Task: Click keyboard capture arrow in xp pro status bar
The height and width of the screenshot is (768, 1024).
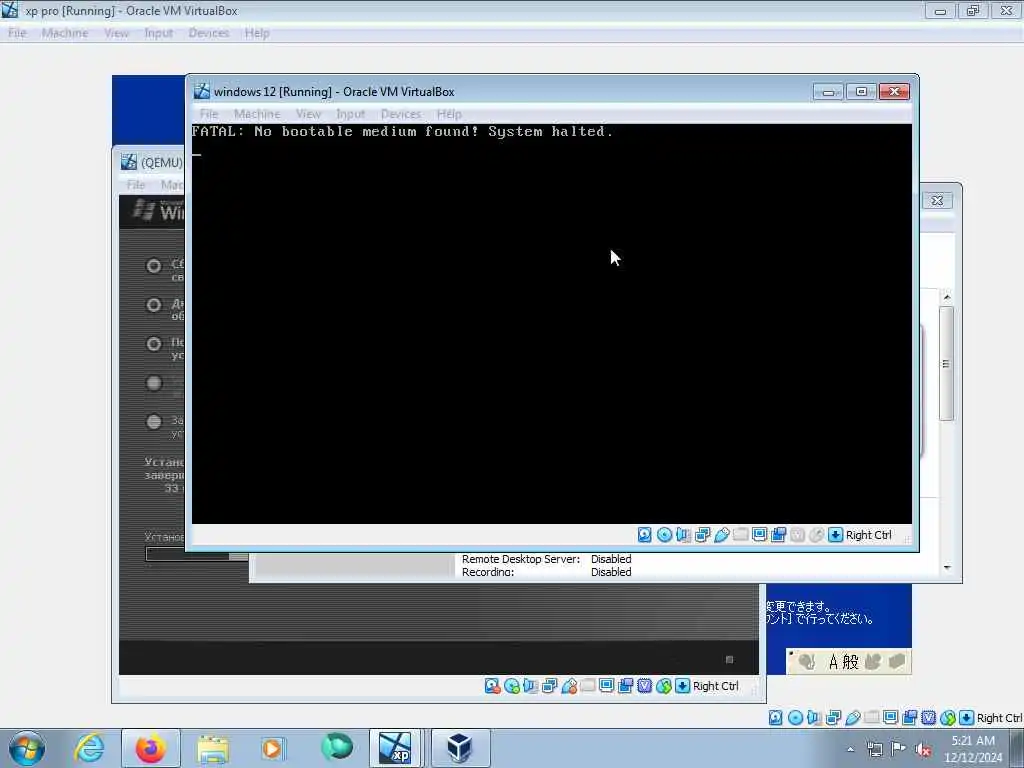Action: click(x=967, y=718)
